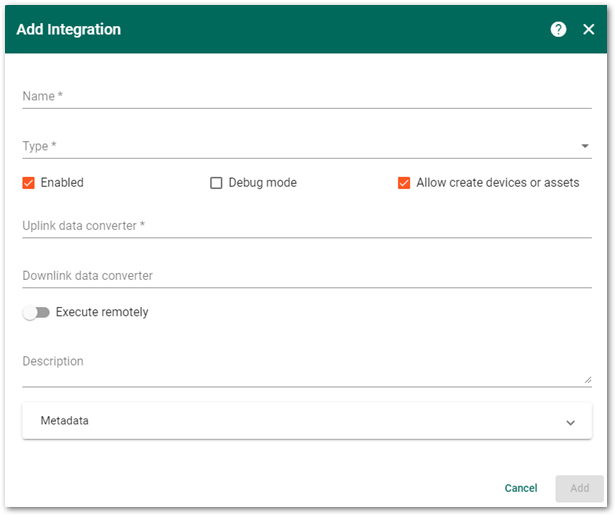
Task: Grab the Description resize handle corner
Action: pyautogui.click(x=587, y=379)
